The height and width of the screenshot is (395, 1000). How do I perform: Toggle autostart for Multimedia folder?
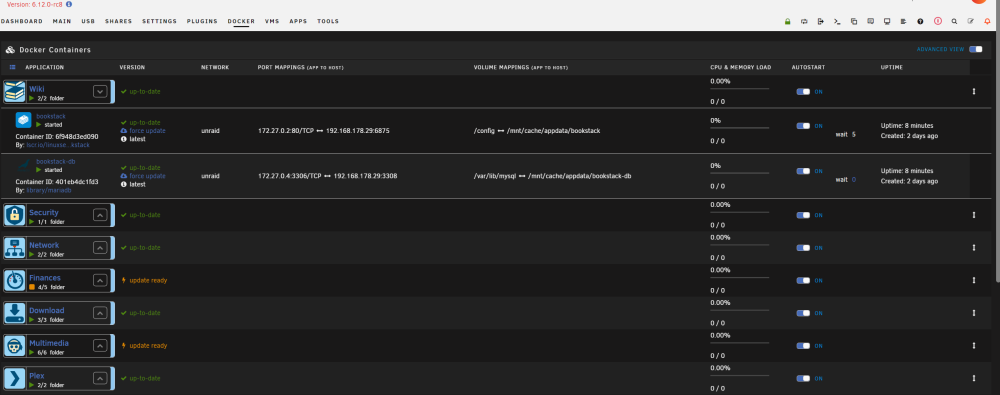point(804,345)
